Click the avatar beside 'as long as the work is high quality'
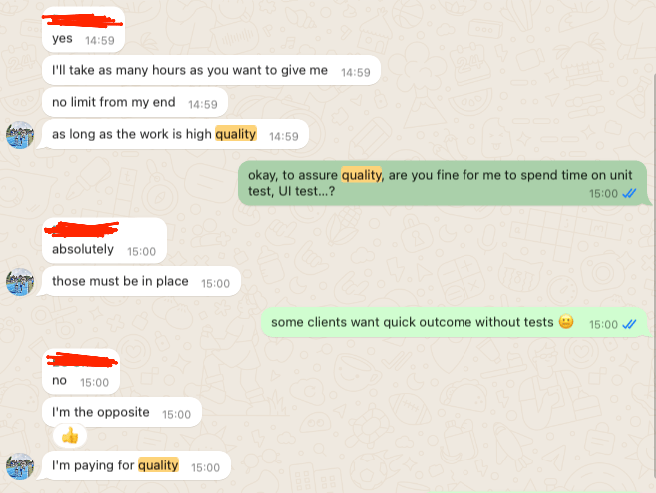 click(20, 135)
